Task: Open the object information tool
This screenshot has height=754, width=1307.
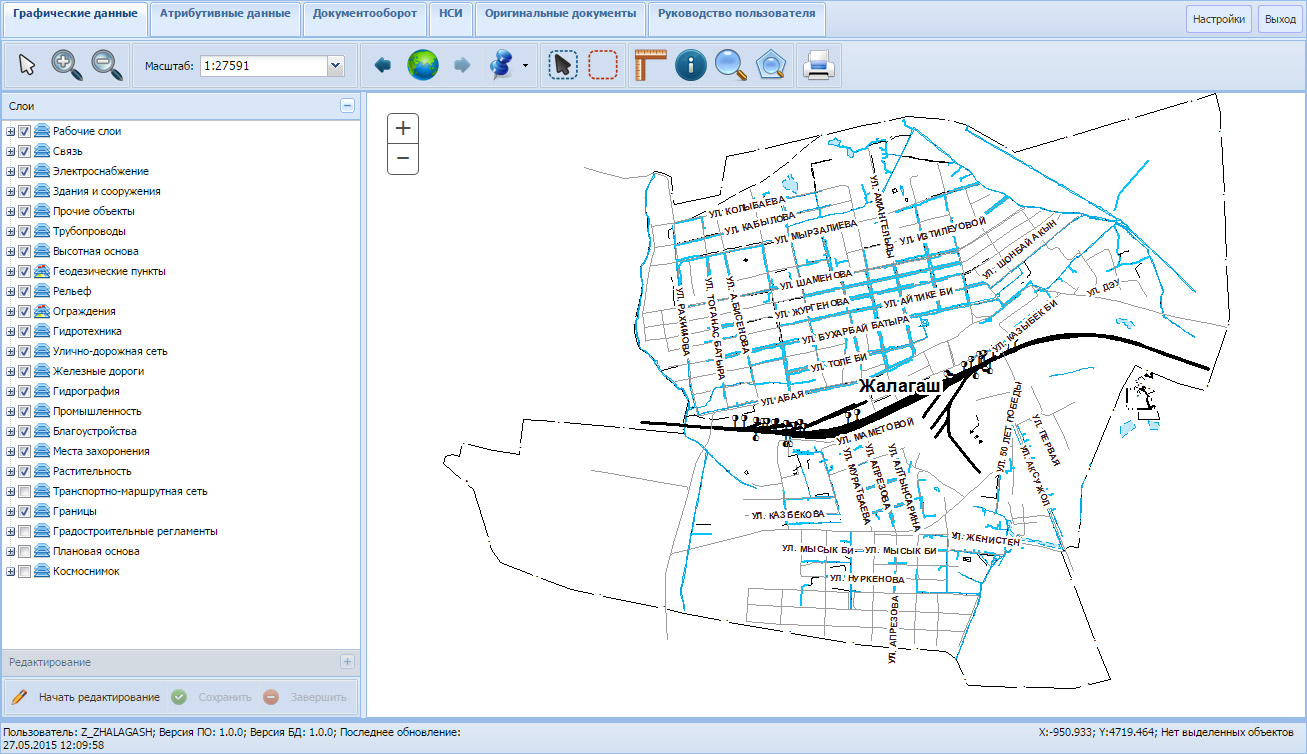Action: click(690, 65)
